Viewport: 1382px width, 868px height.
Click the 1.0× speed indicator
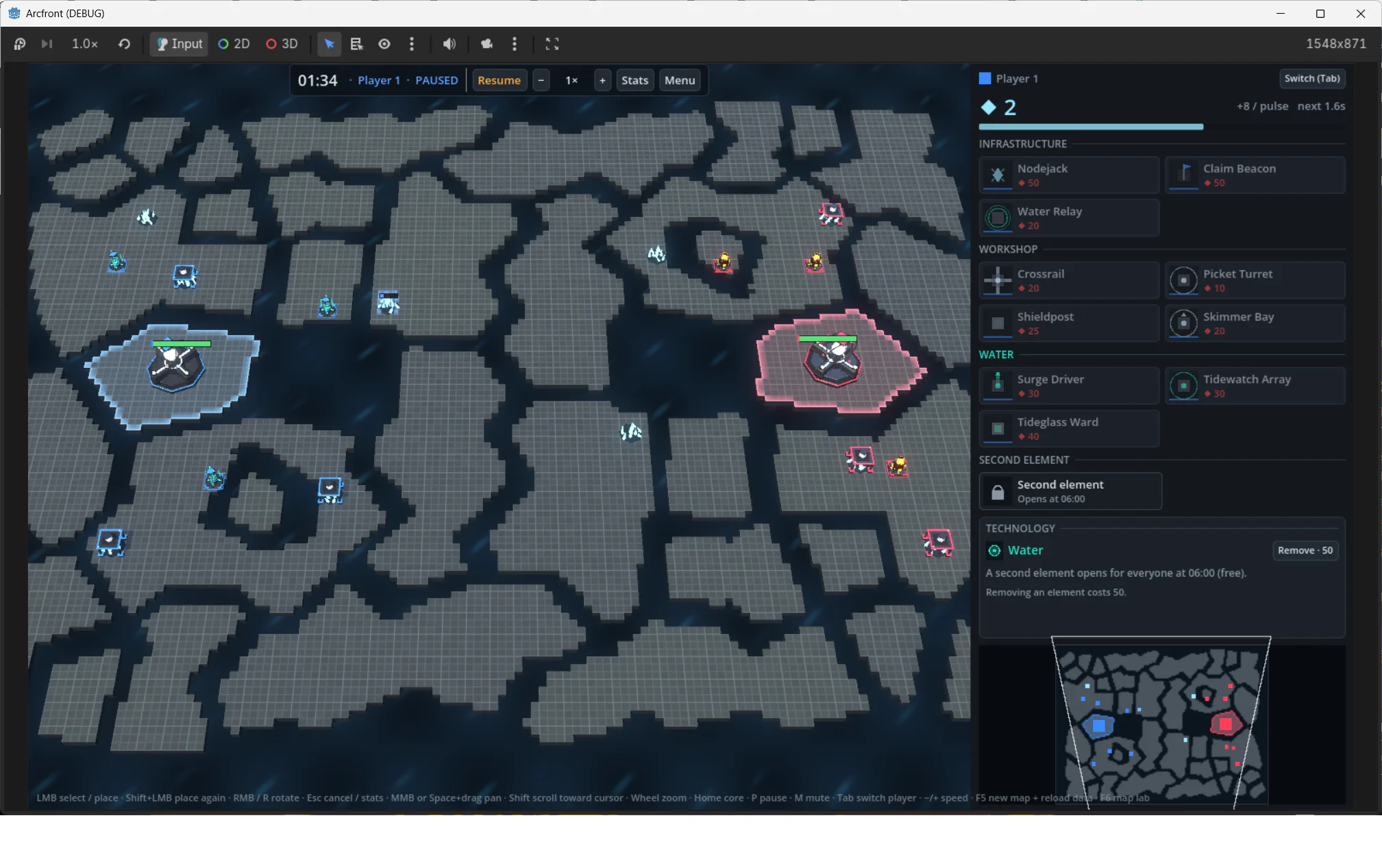(85, 44)
